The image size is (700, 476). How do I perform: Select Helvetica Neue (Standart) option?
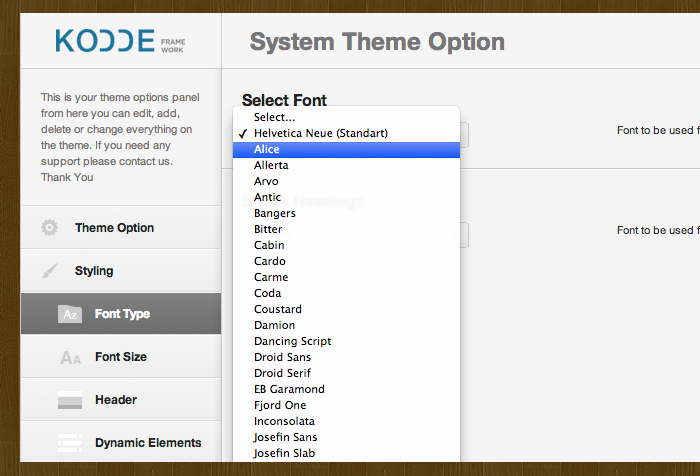(320, 133)
